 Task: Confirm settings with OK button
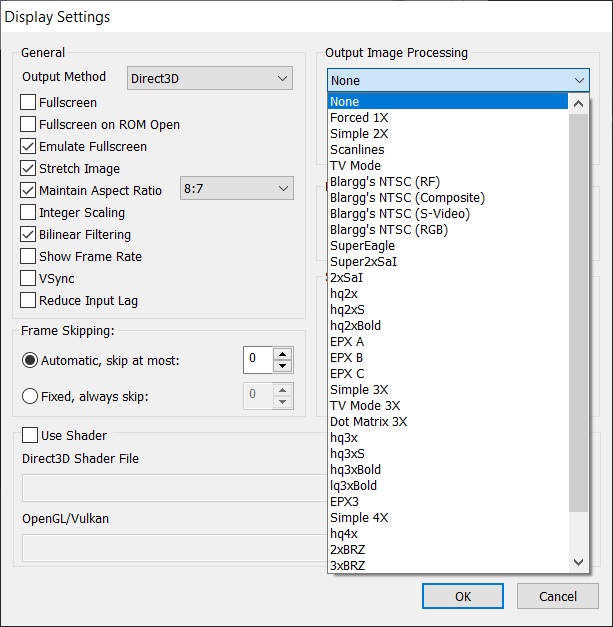pyautogui.click(x=463, y=596)
